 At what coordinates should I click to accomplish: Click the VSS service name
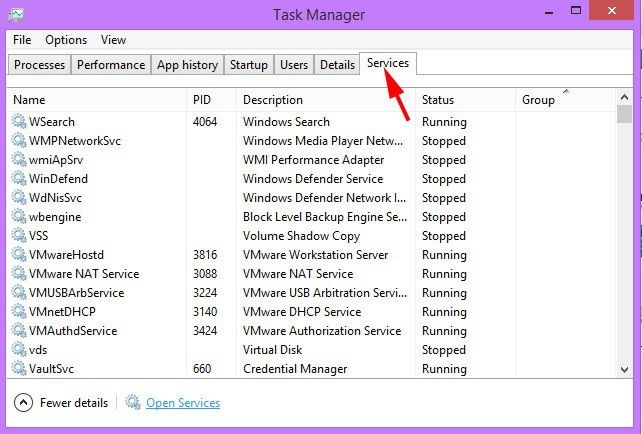click(x=38, y=236)
